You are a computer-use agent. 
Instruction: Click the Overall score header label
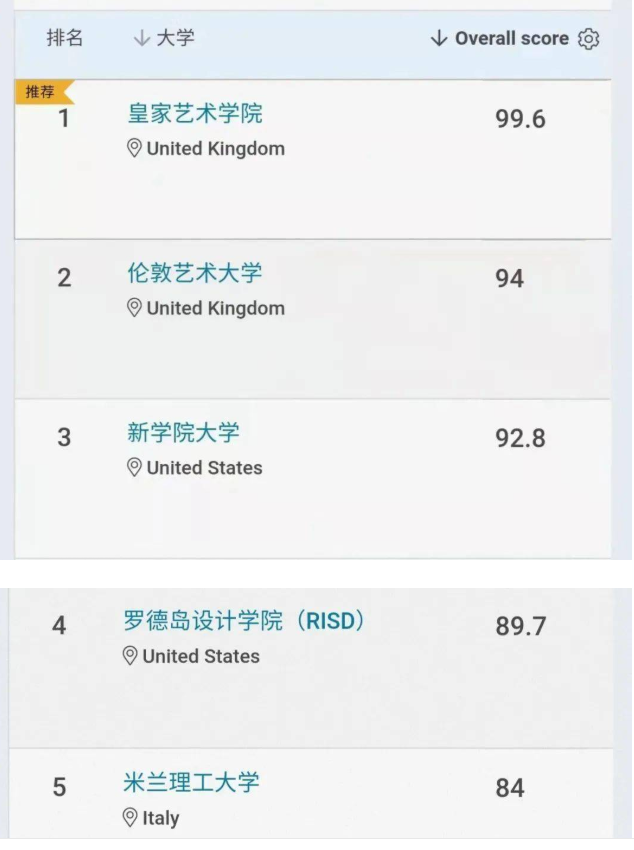(512, 38)
